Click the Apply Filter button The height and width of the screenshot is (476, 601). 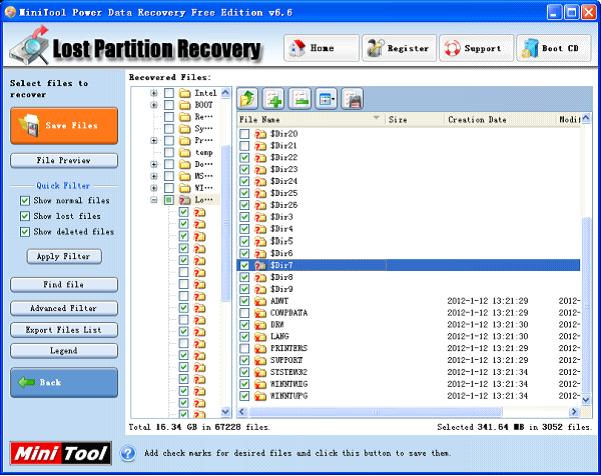tap(64, 256)
